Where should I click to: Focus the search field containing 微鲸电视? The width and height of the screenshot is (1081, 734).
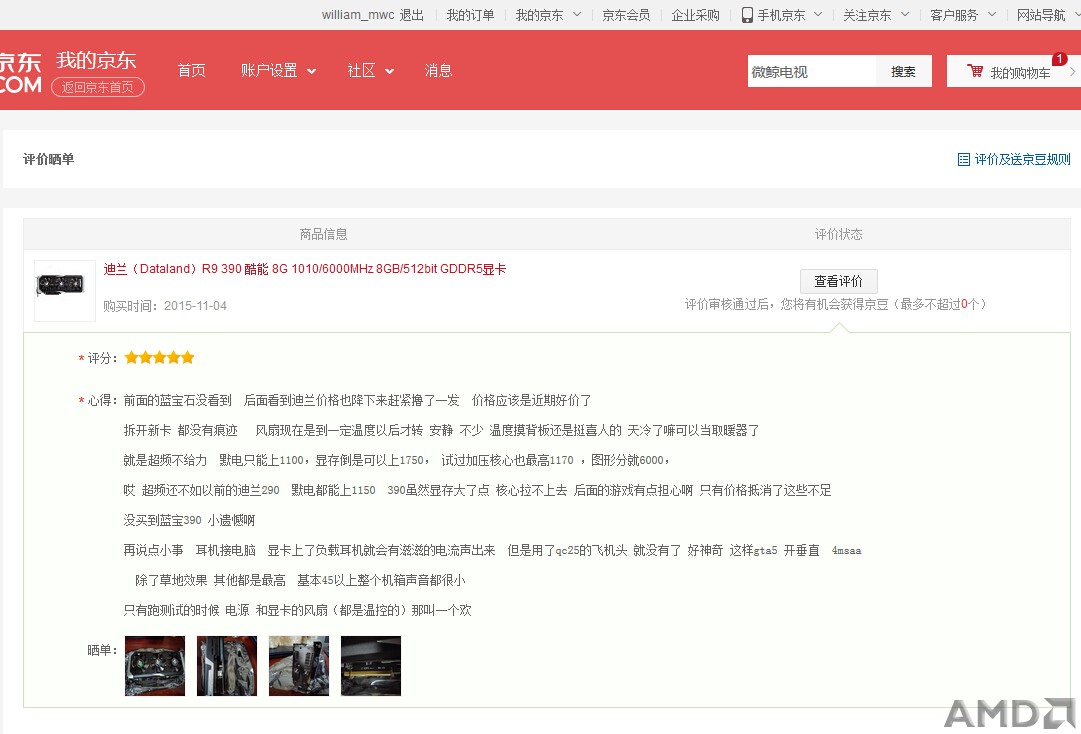pos(811,71)
